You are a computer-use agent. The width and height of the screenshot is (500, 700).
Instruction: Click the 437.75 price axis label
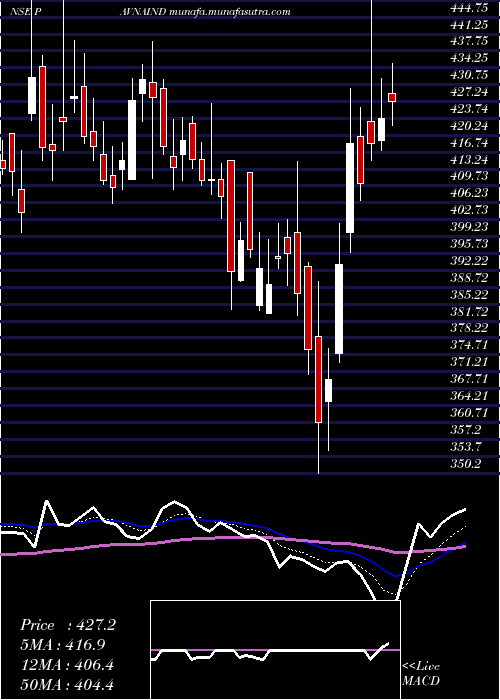(x=470, y=41)
